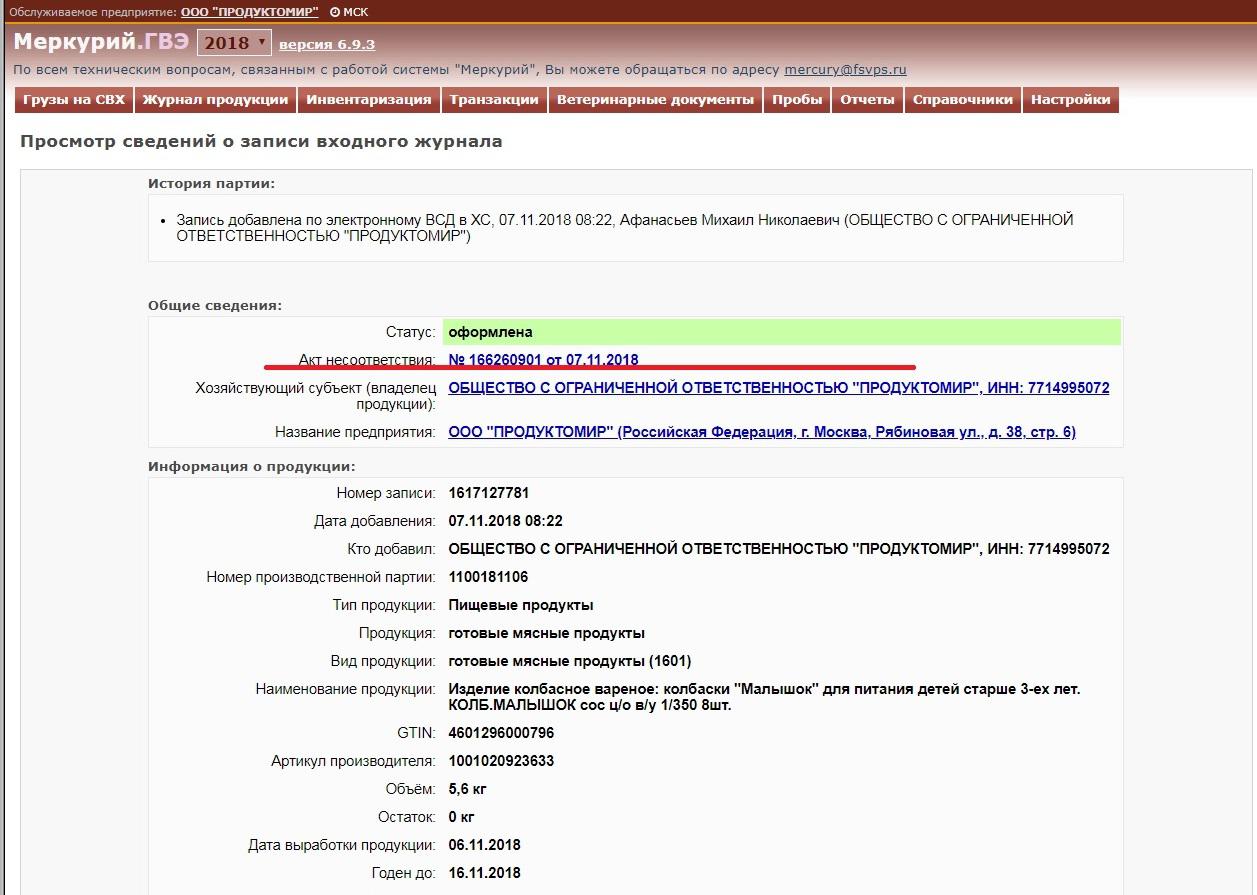Click the Меркурий.ГВЭ logo title
This screenshot has width=1257, height=895.
[x=101, y=42]
